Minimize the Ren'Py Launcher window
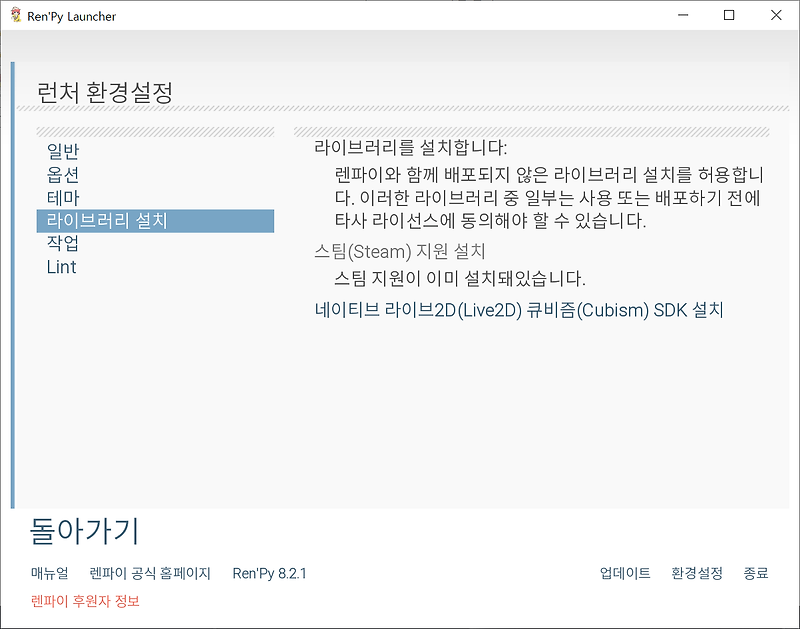The height and width of the screenshot is (629, 800). 683,16
